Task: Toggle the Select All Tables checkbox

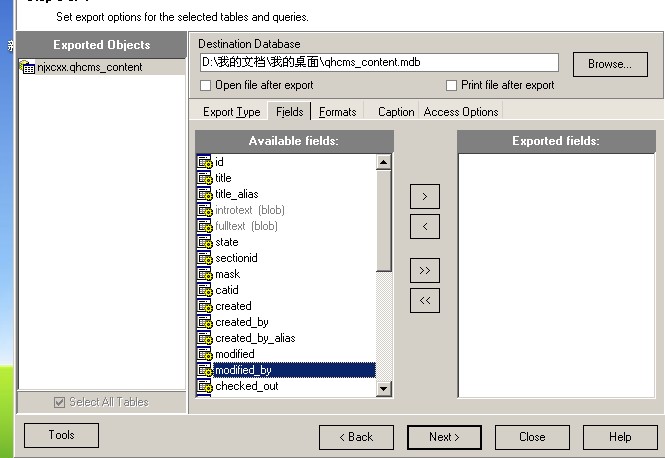Action: pos(59,402)
